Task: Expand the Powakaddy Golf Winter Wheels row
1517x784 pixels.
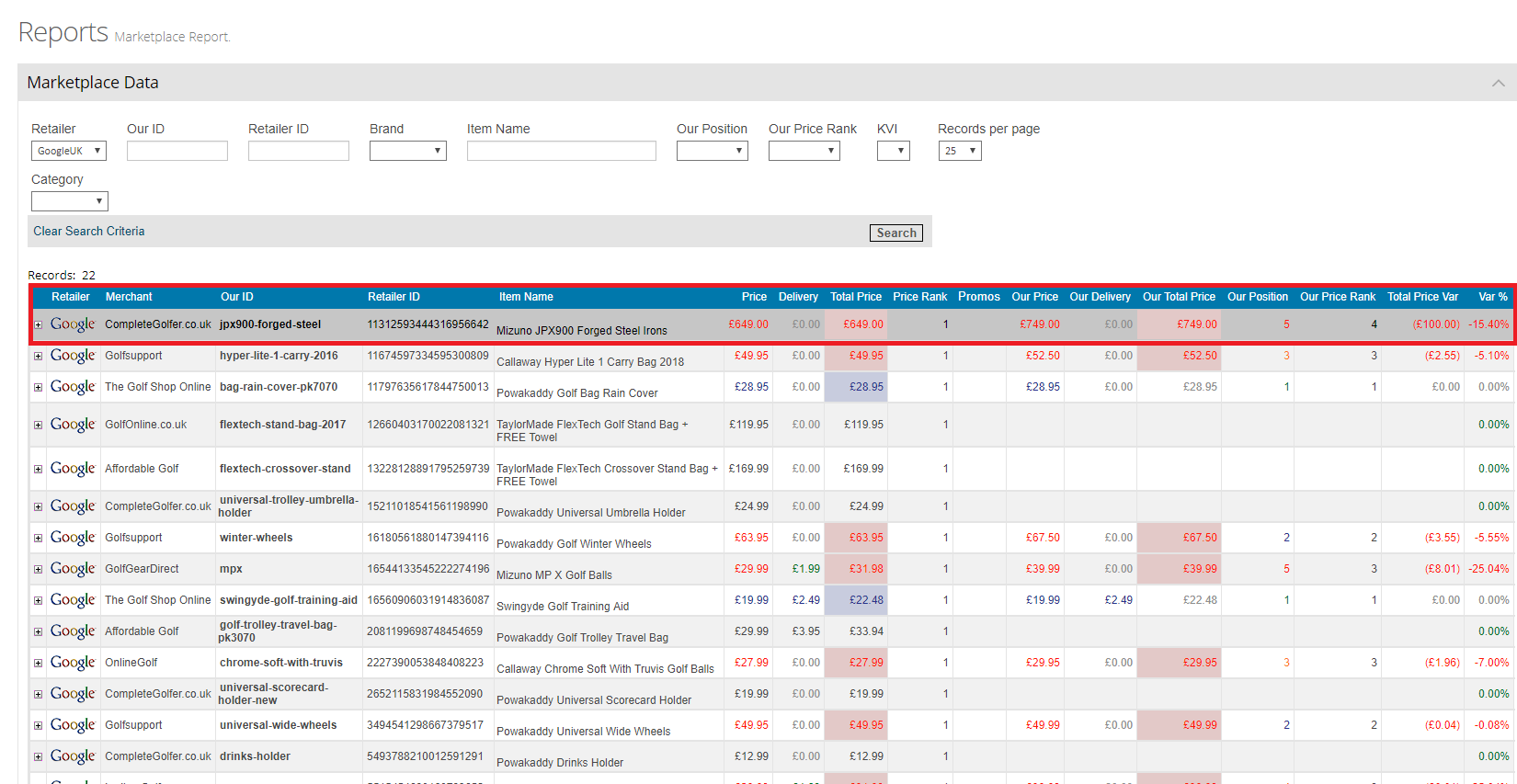Action: pos(39,538)
